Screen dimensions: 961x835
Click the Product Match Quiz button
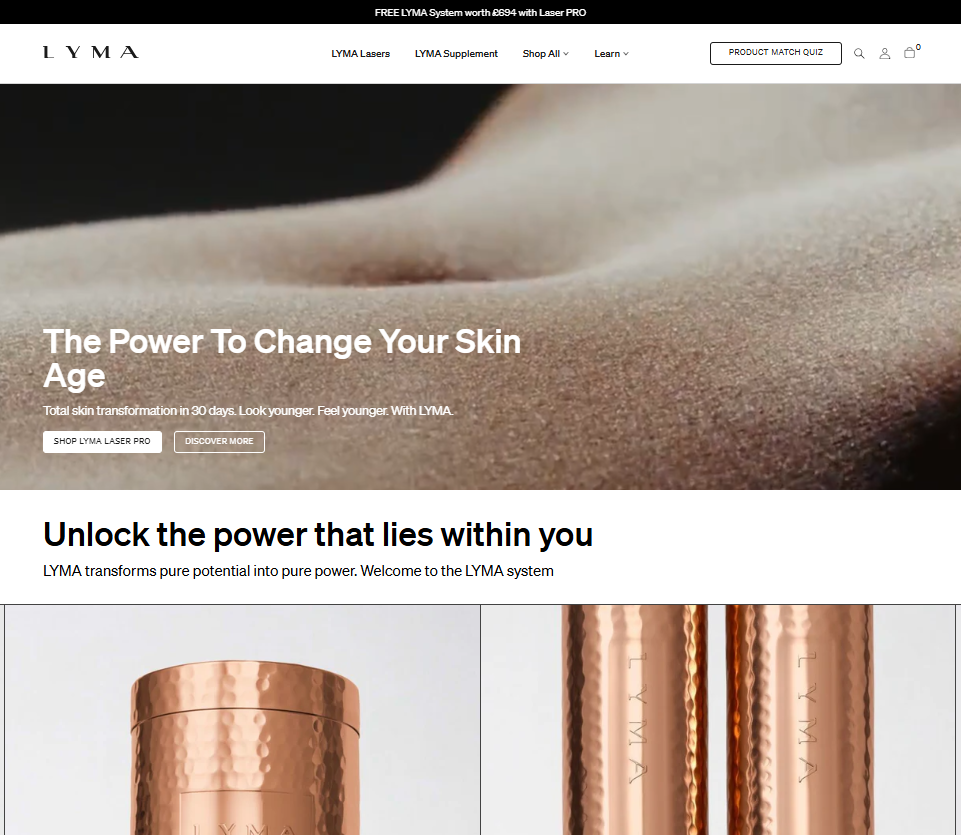(x=775, y=53)
